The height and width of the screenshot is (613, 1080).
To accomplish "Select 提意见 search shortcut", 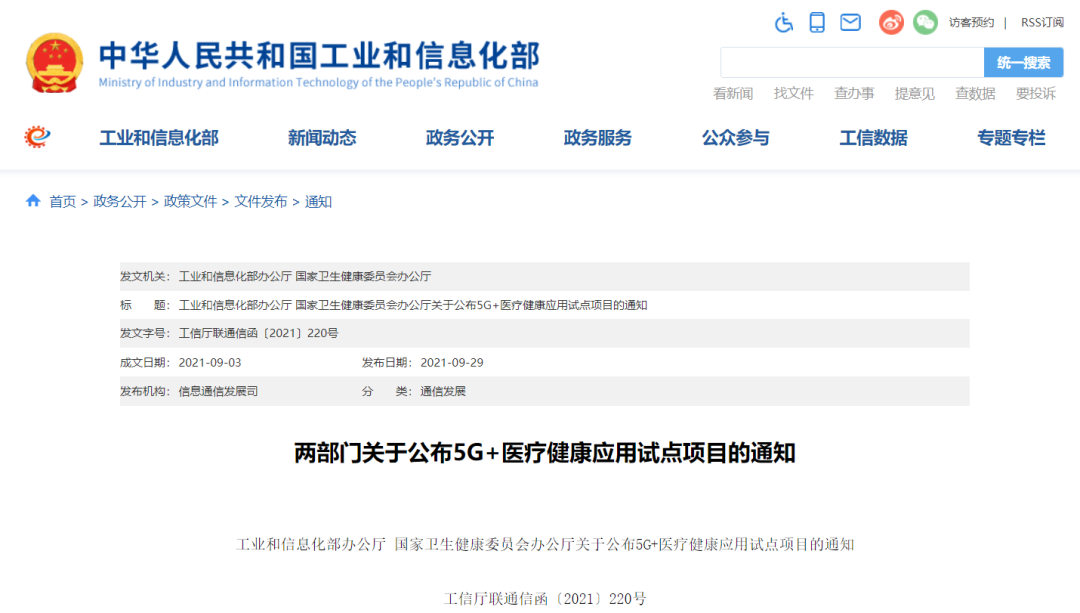I will 915,94.
